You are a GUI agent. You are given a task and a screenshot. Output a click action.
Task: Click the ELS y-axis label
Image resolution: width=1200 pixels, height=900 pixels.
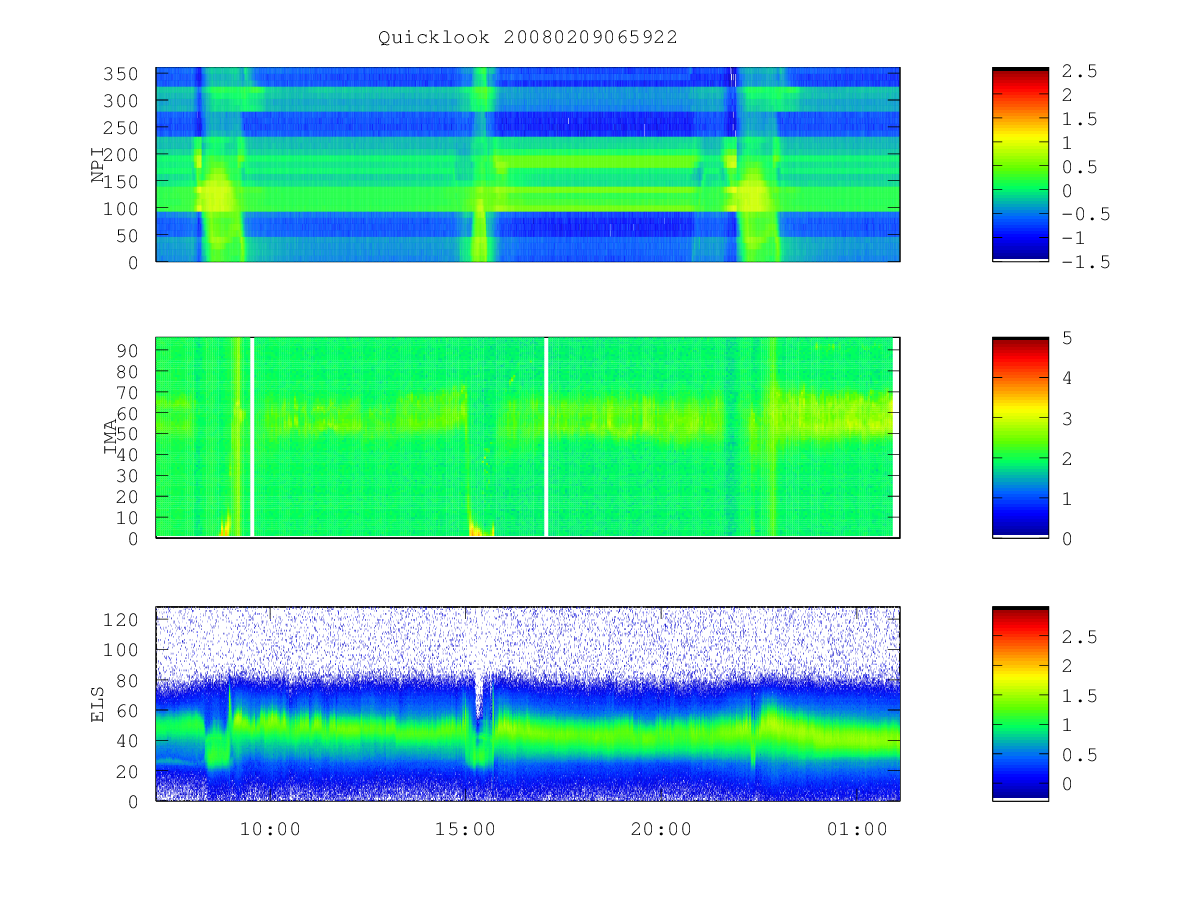point(98,704)
